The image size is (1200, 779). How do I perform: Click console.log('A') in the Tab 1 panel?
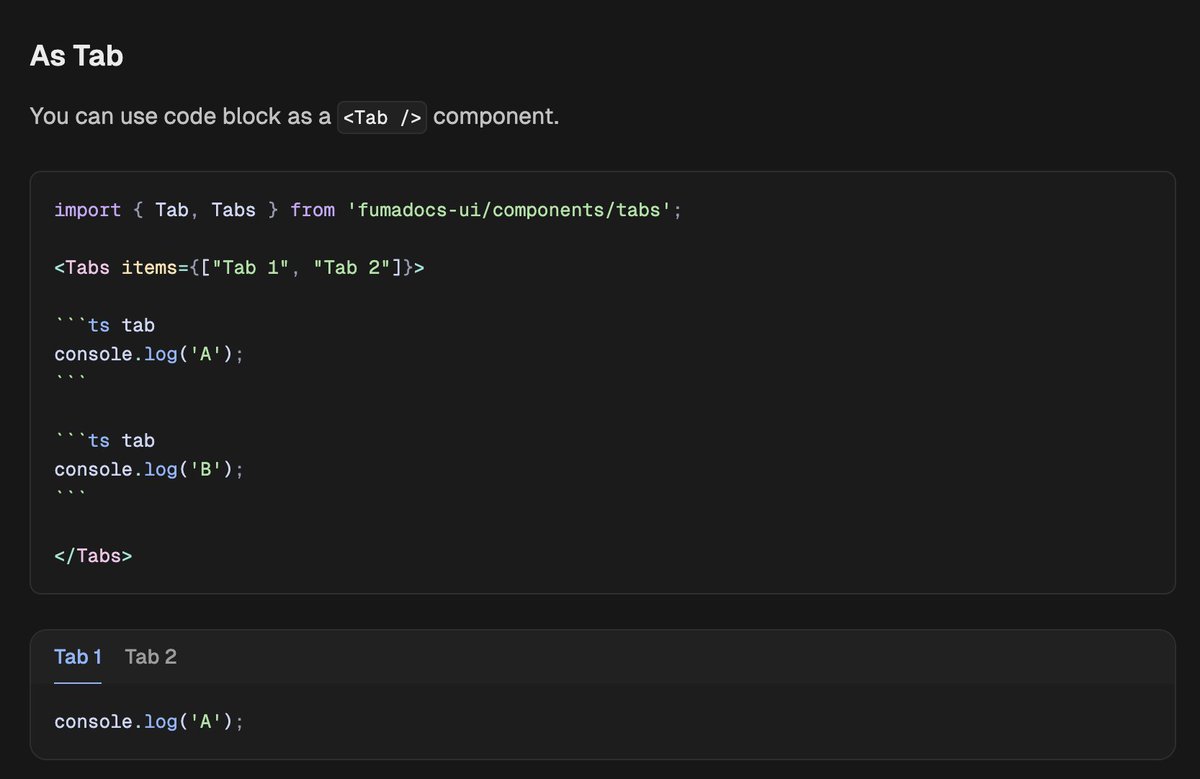coord(149,720)
